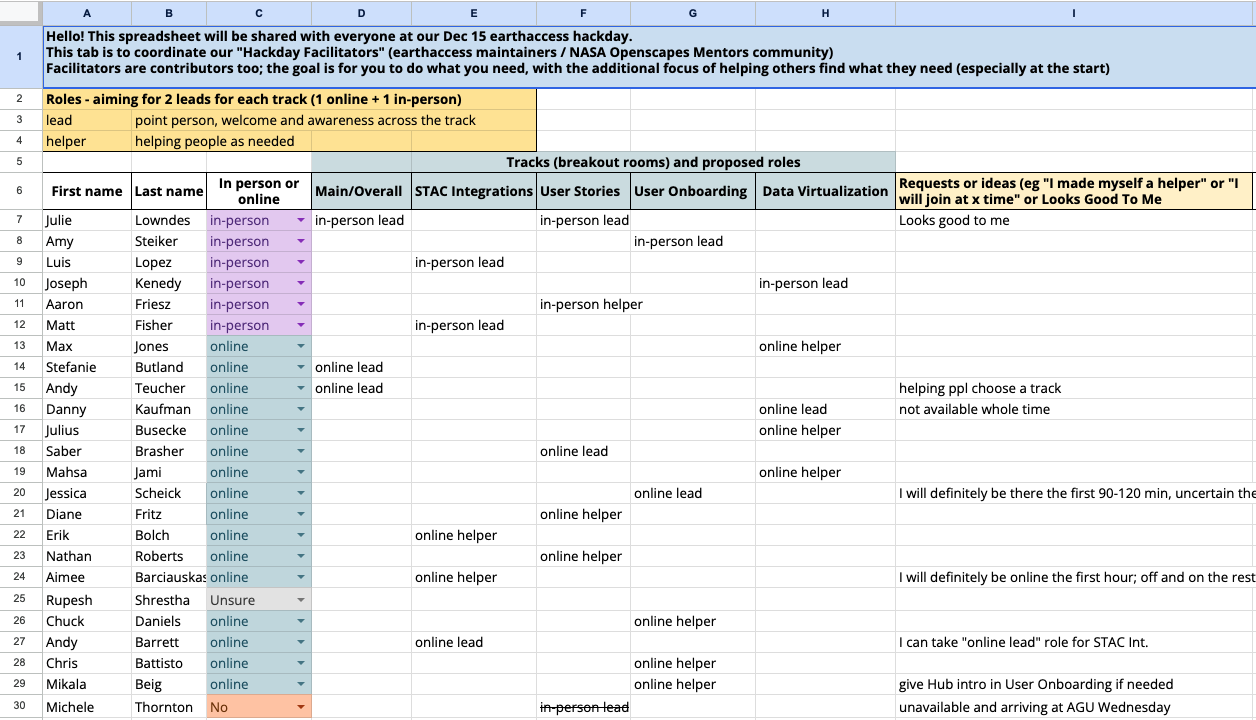Select column header C
Image resolution: width=1256 pixels, height=720 pixels.
(x=258, y=13)
